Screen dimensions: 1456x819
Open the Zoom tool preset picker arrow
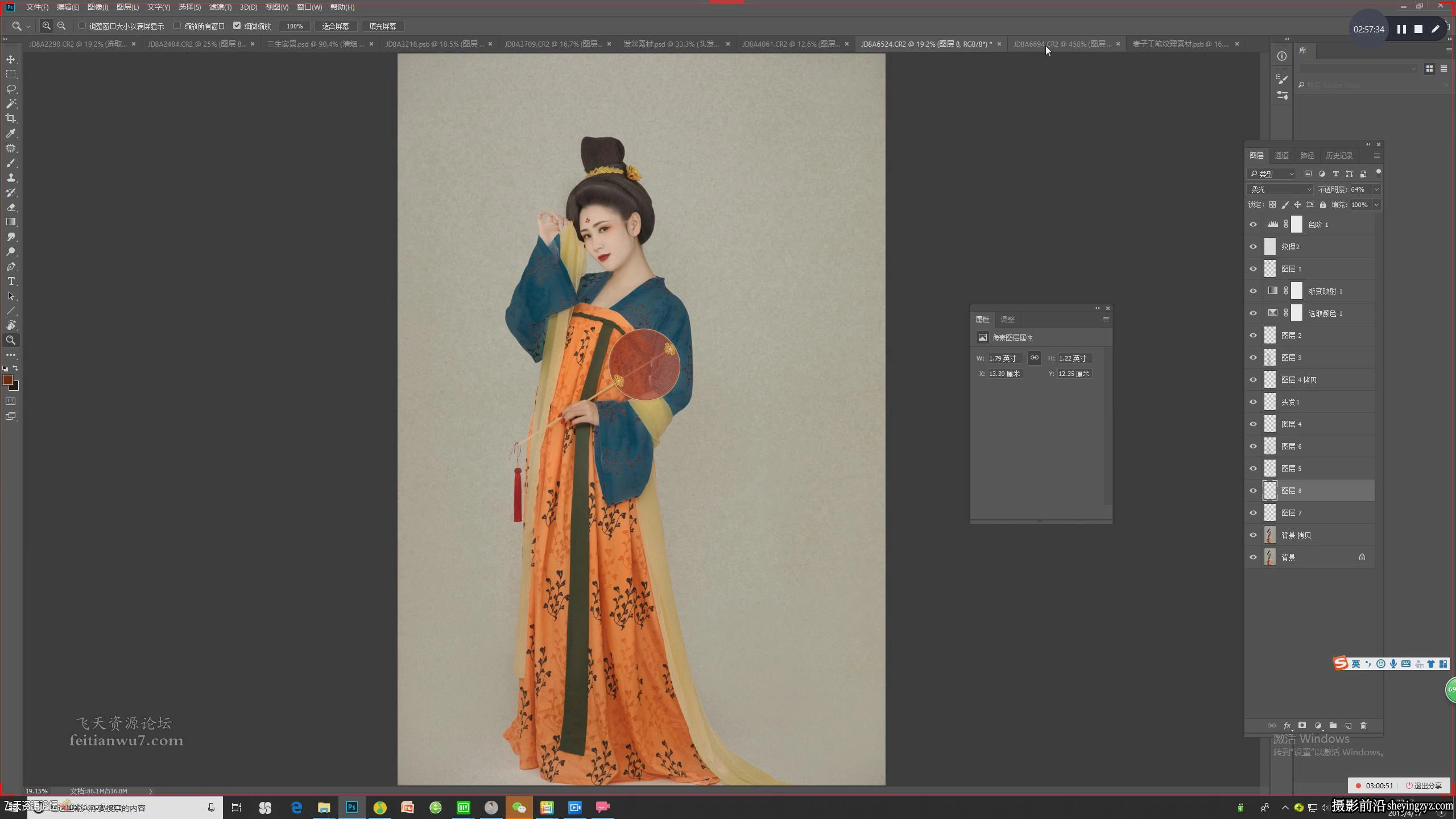pos(28,26)
